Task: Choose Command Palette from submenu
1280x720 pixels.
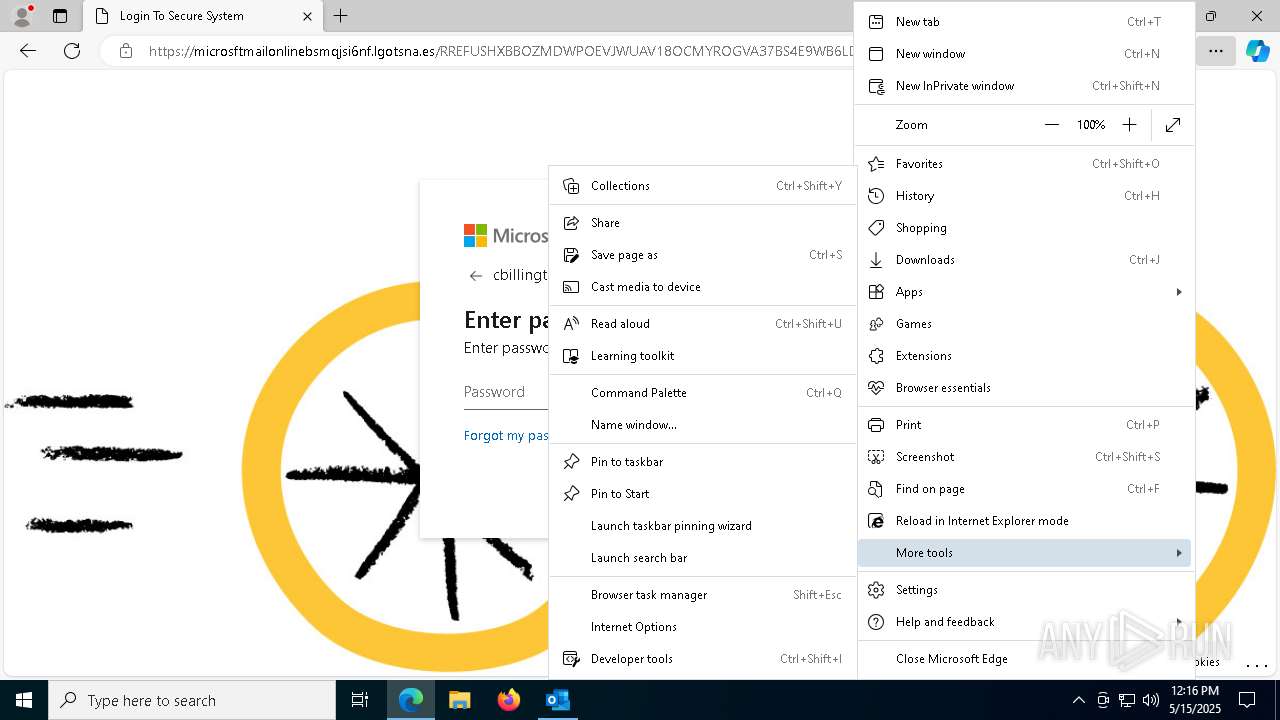Action: [x=702, y=393]
